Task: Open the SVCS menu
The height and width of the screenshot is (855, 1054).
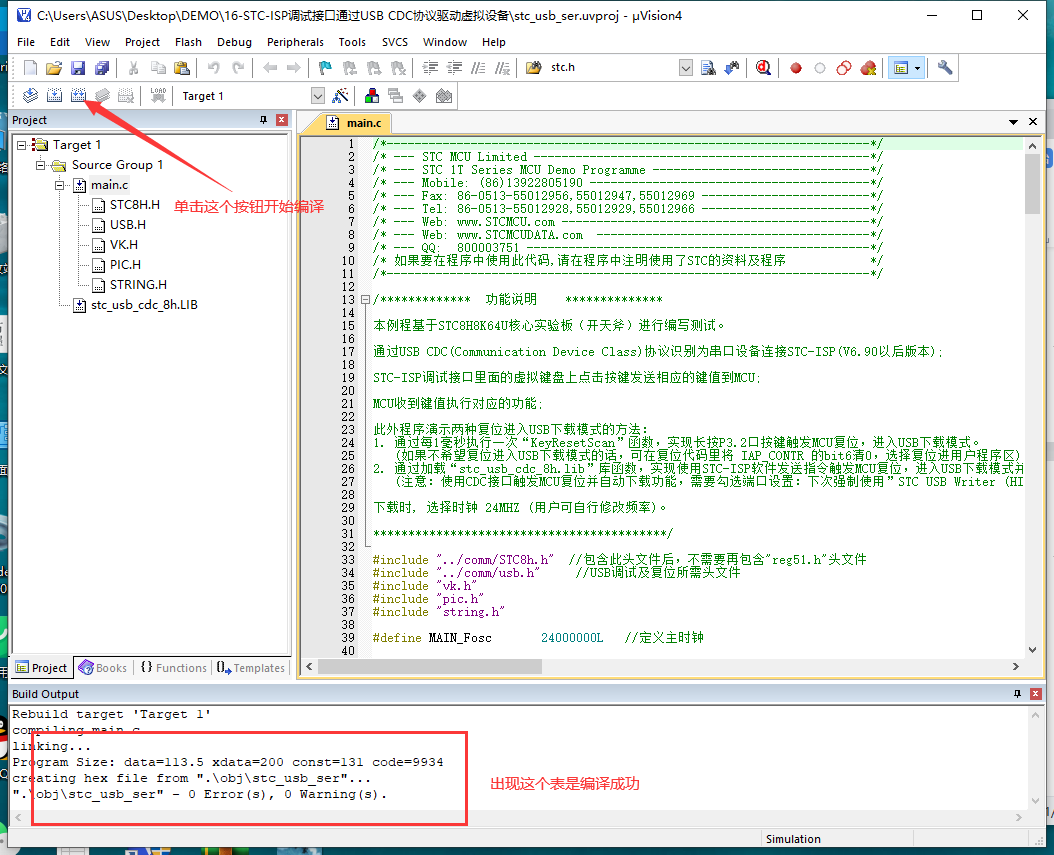Action: click(x=395, y=42)
